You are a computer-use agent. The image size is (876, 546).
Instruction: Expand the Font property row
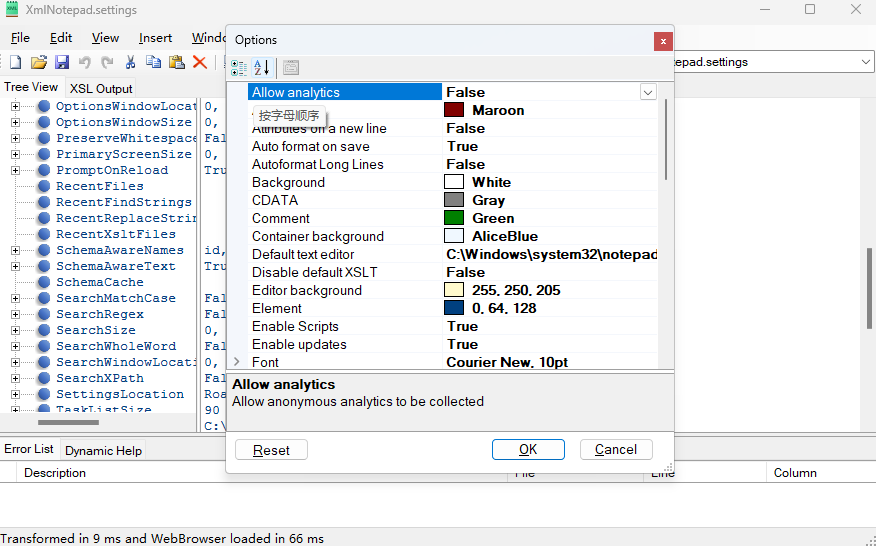(x=237, y=362)
